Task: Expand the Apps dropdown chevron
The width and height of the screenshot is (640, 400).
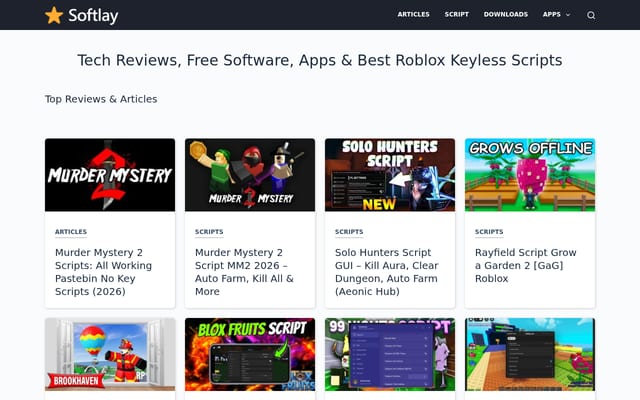Action: pos(568,15)
